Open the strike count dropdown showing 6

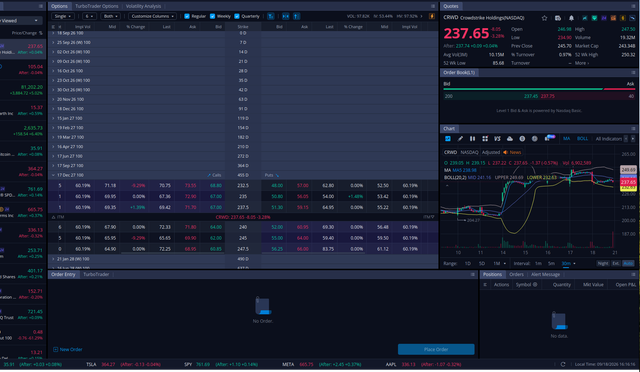89,16
